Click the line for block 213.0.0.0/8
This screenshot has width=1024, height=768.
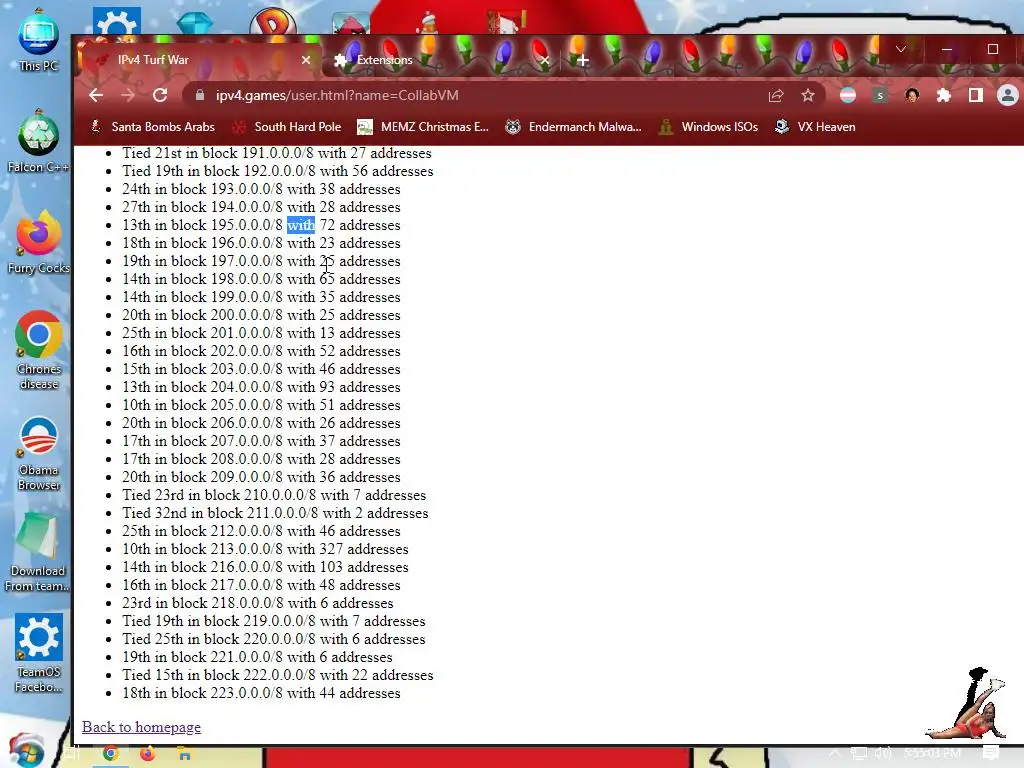tap(265, 549)
